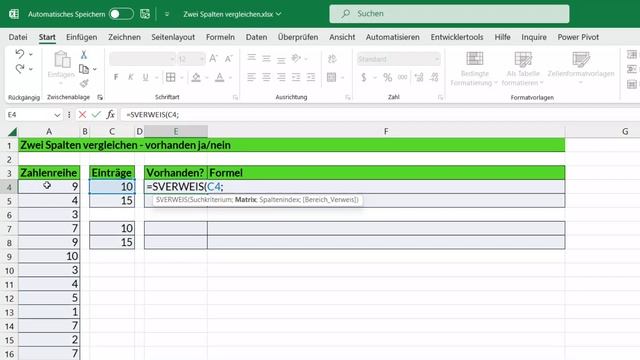This screenshot has height=360, width=640.
Task: Open the Automatisieren tab
Action: (x=393, y=37)
